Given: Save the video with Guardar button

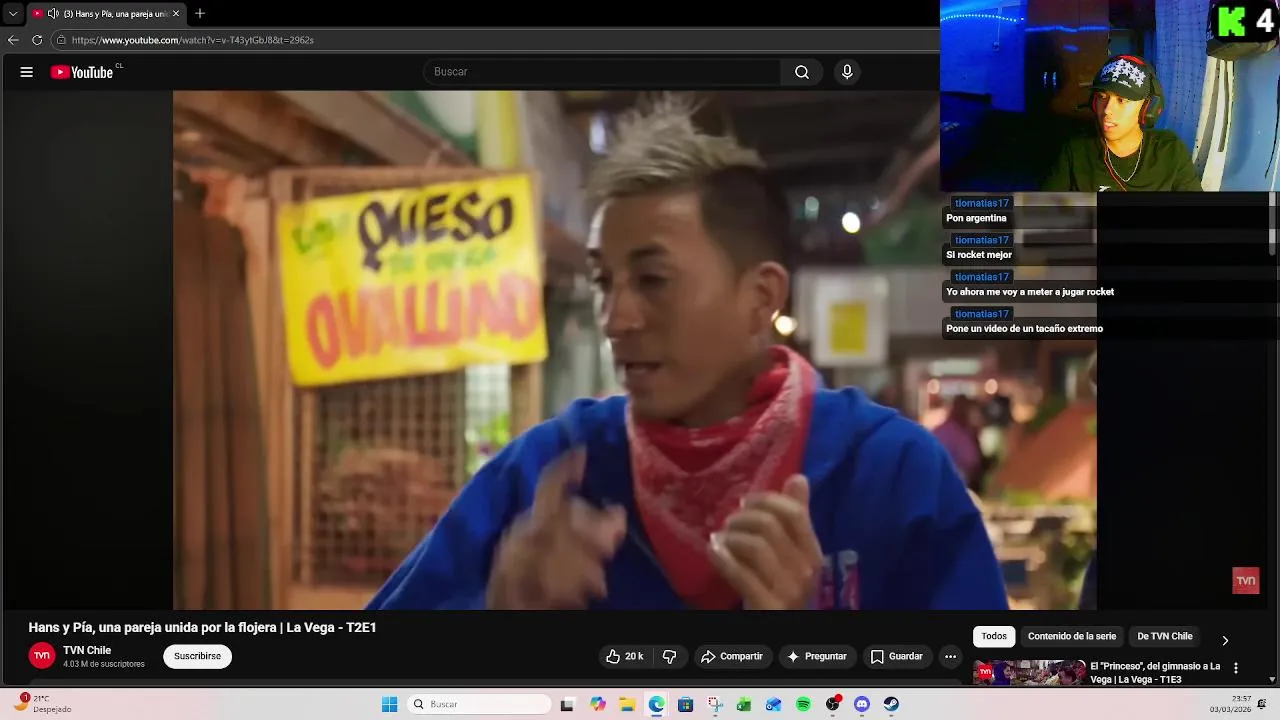Looking at the screenshot, I should pyautogui.click(x=897, y=656).
